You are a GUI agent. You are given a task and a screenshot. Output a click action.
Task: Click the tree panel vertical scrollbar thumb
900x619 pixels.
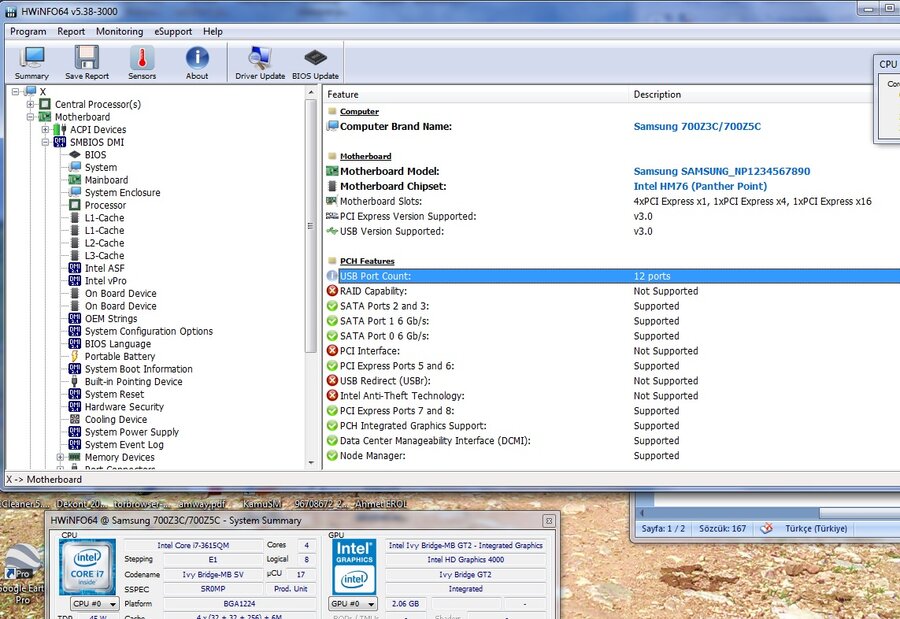[x=311, y=226]
